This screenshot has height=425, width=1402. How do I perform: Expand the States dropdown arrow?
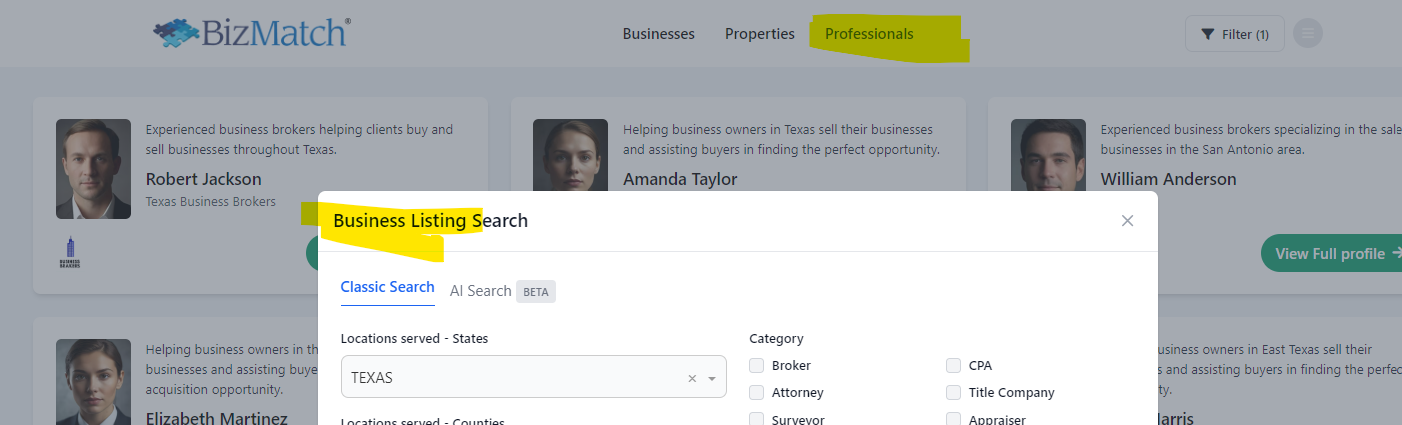712,379
